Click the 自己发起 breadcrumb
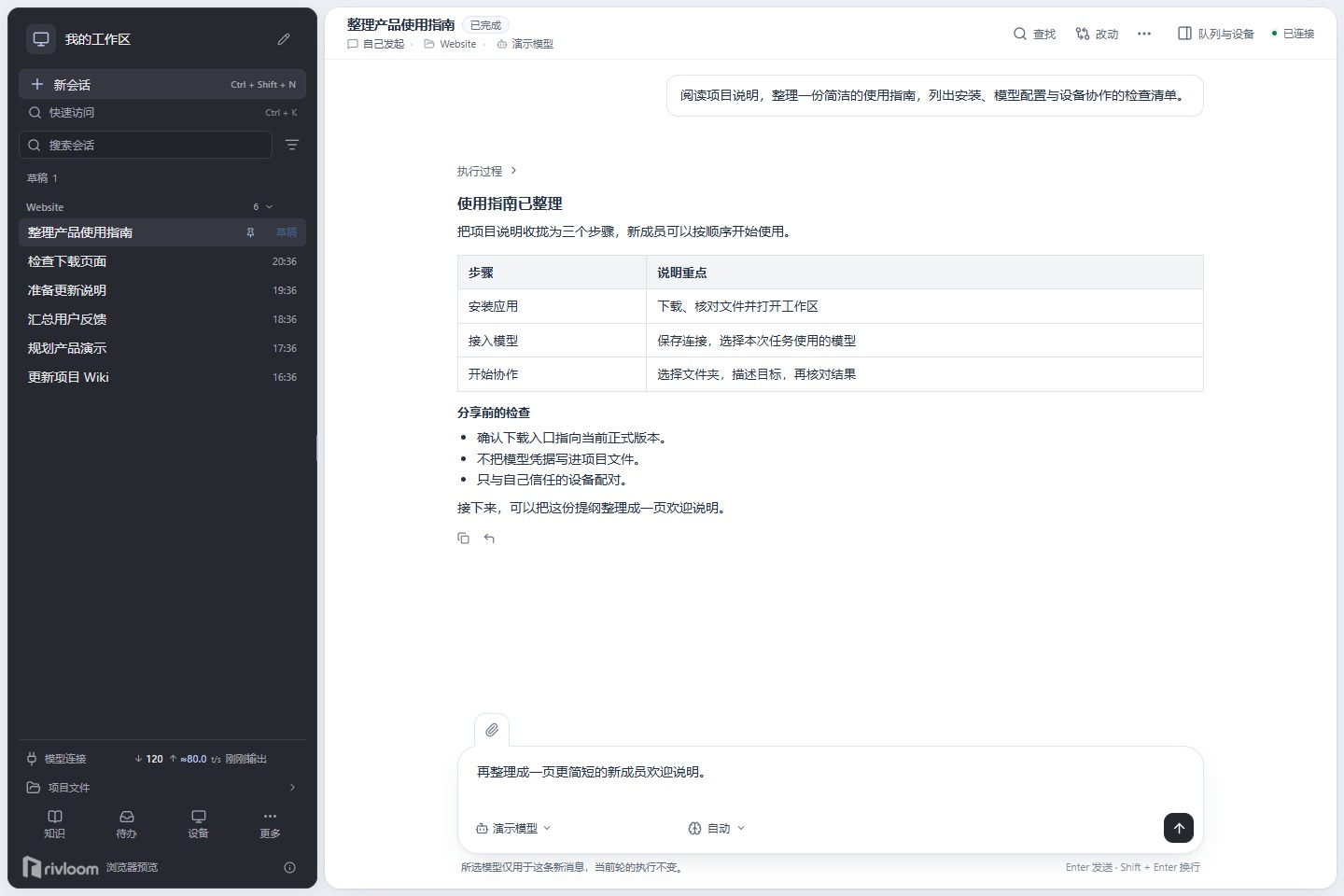Viewport: 1344px width, 896px height. [376, 44]
